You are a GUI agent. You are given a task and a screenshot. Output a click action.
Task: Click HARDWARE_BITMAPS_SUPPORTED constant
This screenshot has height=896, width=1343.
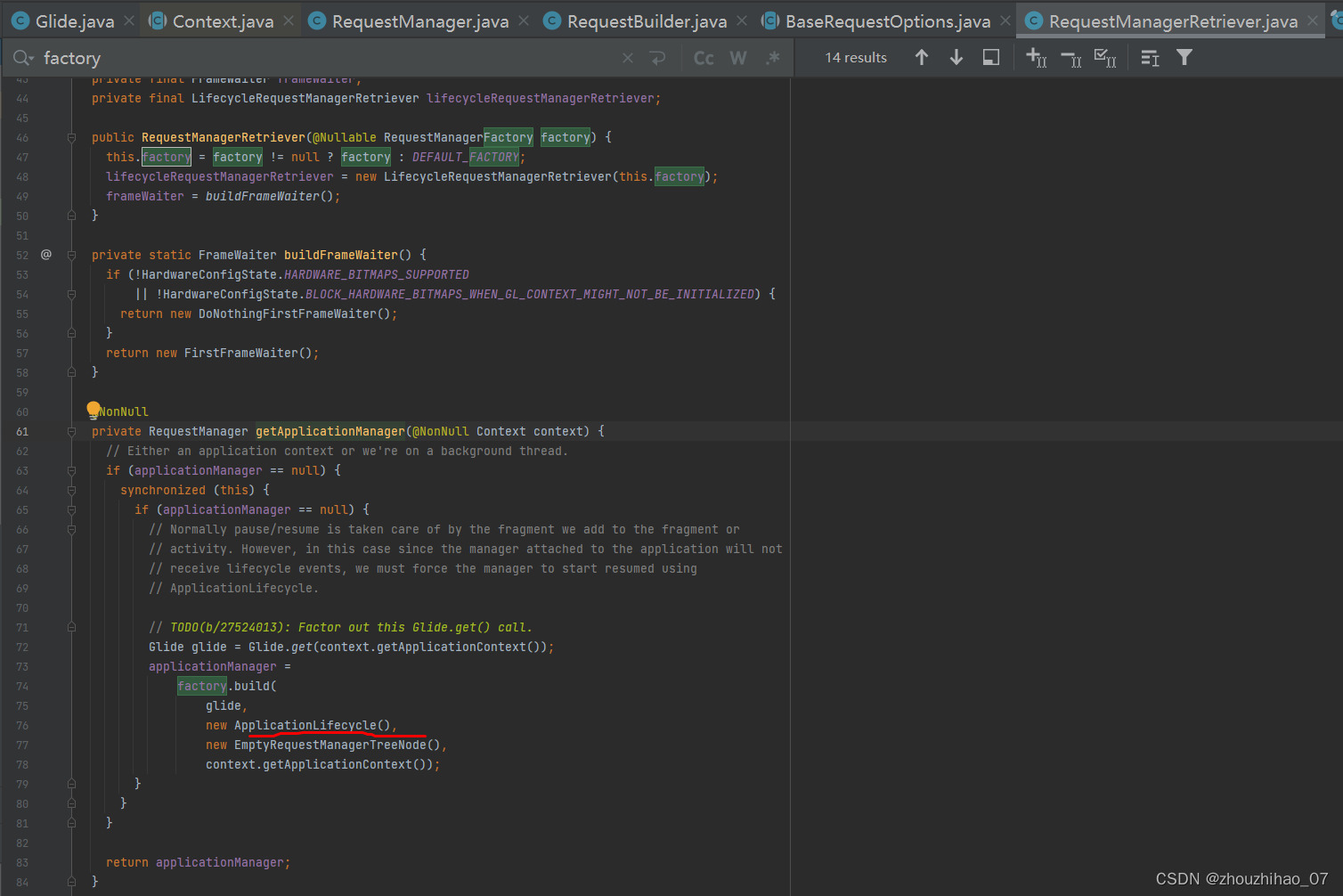(x=377, y=274)
